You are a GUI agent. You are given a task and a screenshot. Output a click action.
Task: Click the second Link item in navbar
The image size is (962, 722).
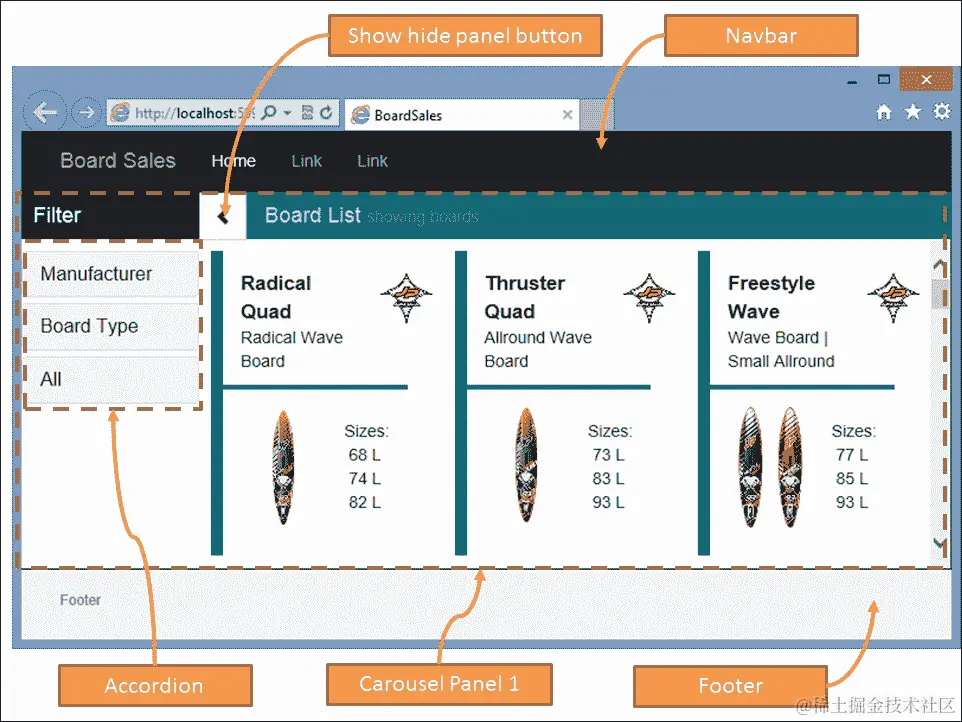(372, 161)
